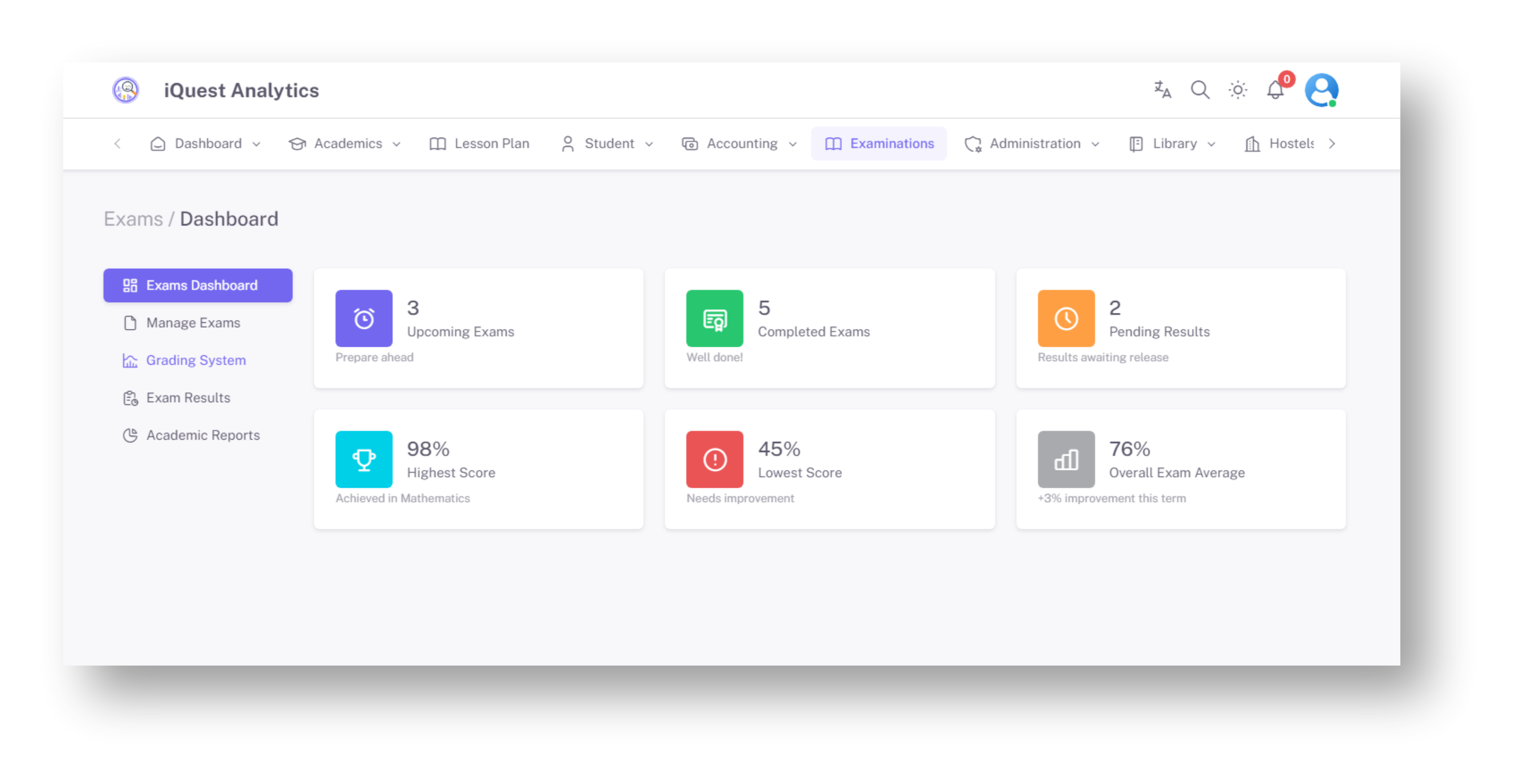
Task: Open Manage Exams in sidebar
Action: (193, 323)
